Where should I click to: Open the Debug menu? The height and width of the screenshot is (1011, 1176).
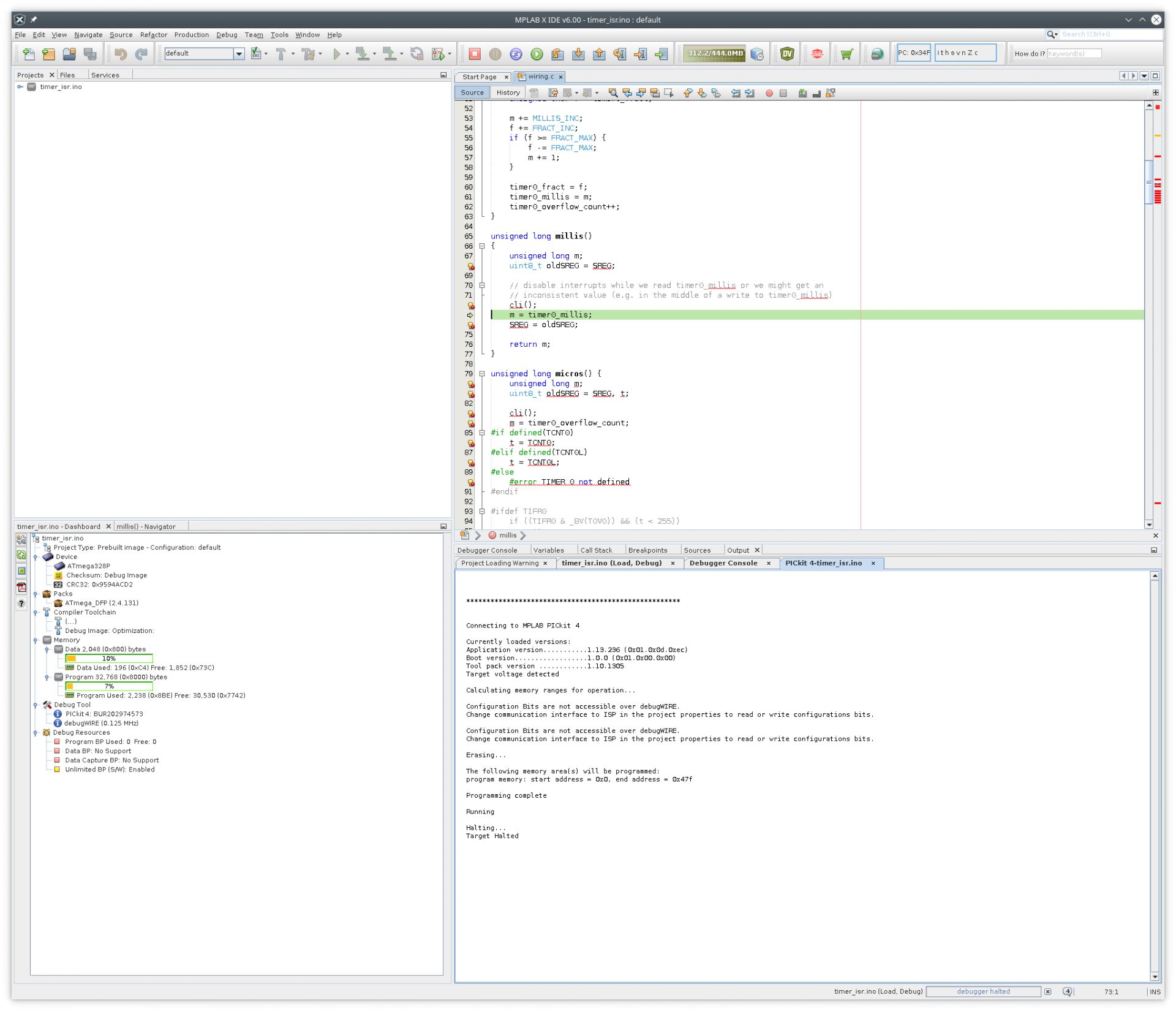click(227, 35)
